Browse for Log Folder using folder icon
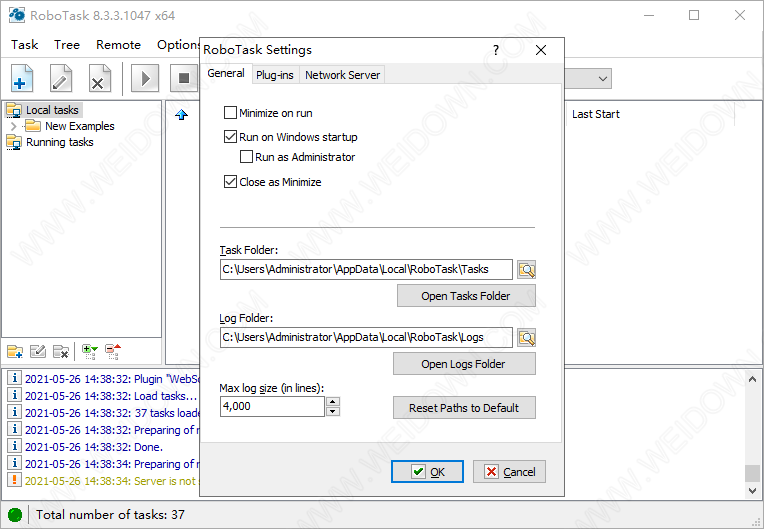This screenshot has width=764, height=529. click(x=527, y=337)
